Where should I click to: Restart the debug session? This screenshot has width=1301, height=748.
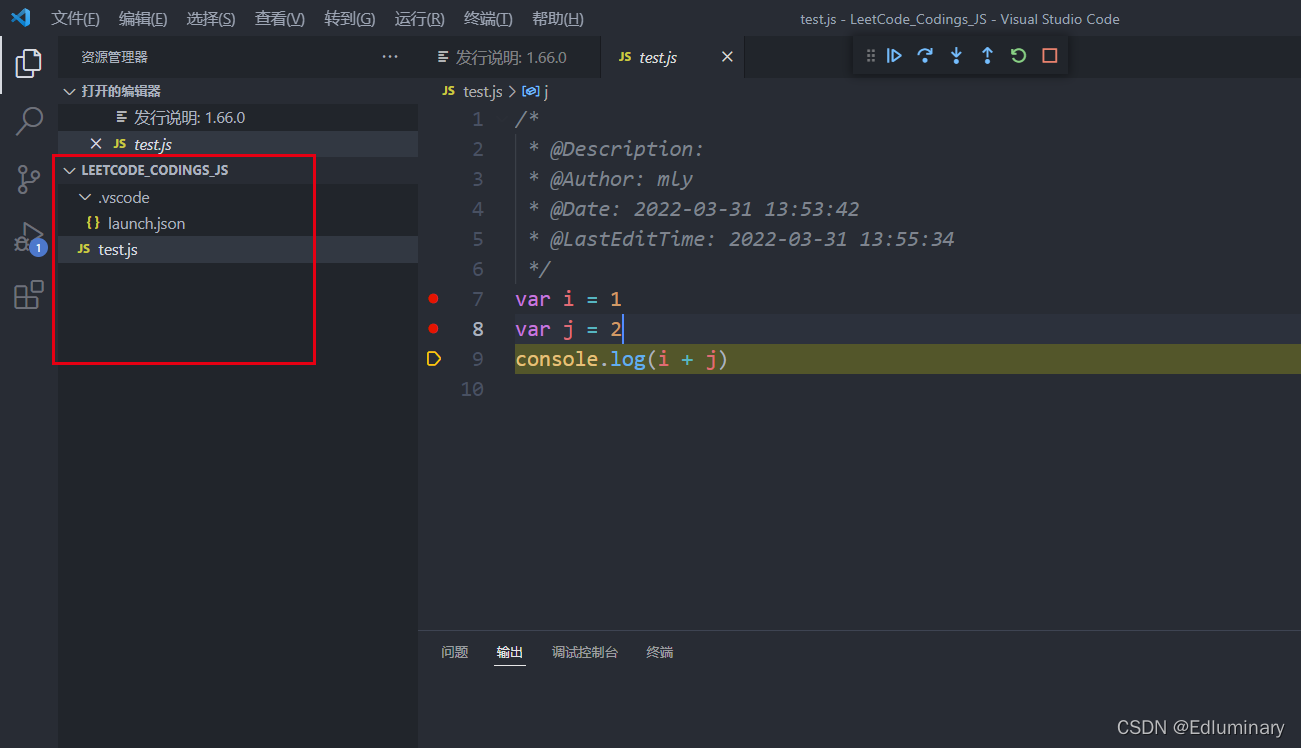(1018, 56)
